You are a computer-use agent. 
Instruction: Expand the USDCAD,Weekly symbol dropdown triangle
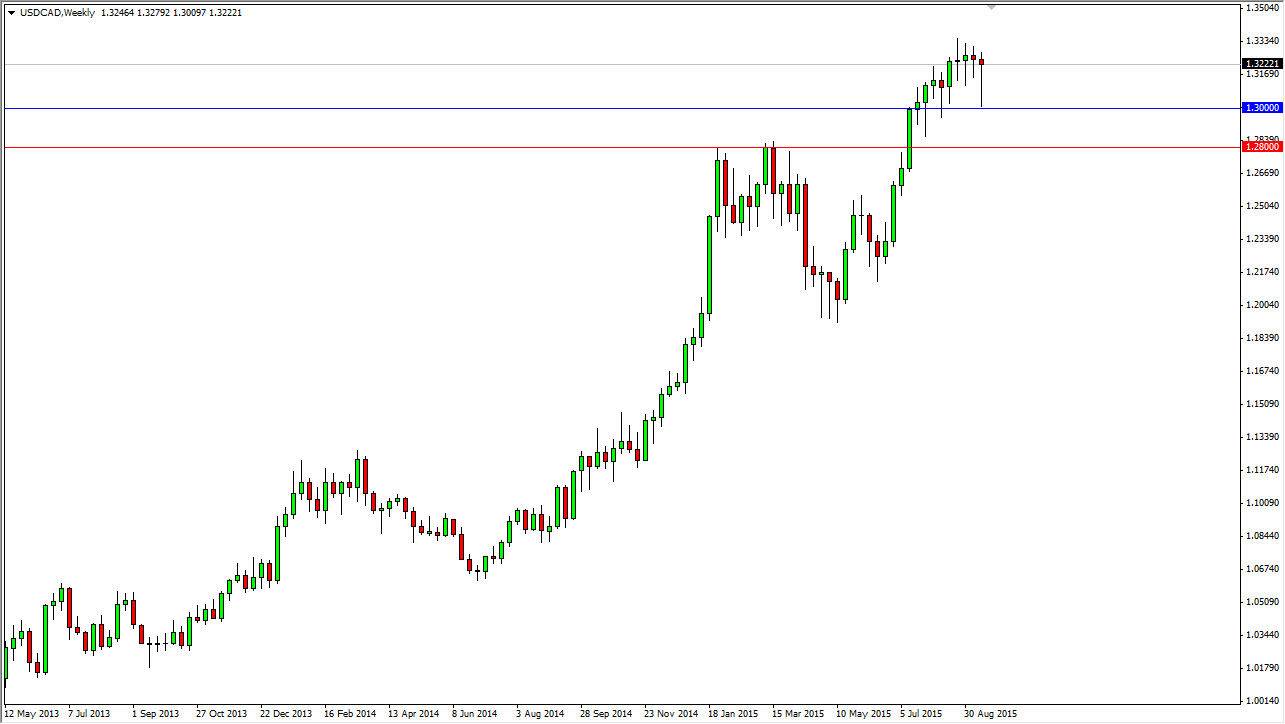(x=12, y=11)
